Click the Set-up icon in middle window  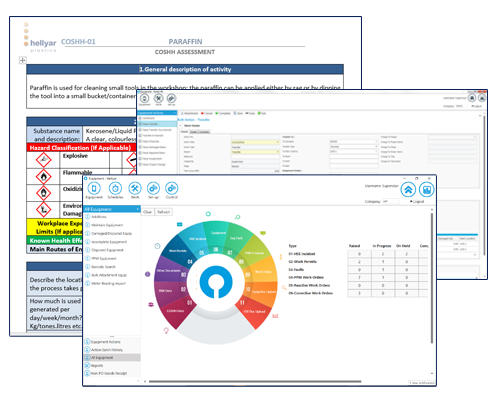pyautogui.click(x=171, y=98)
